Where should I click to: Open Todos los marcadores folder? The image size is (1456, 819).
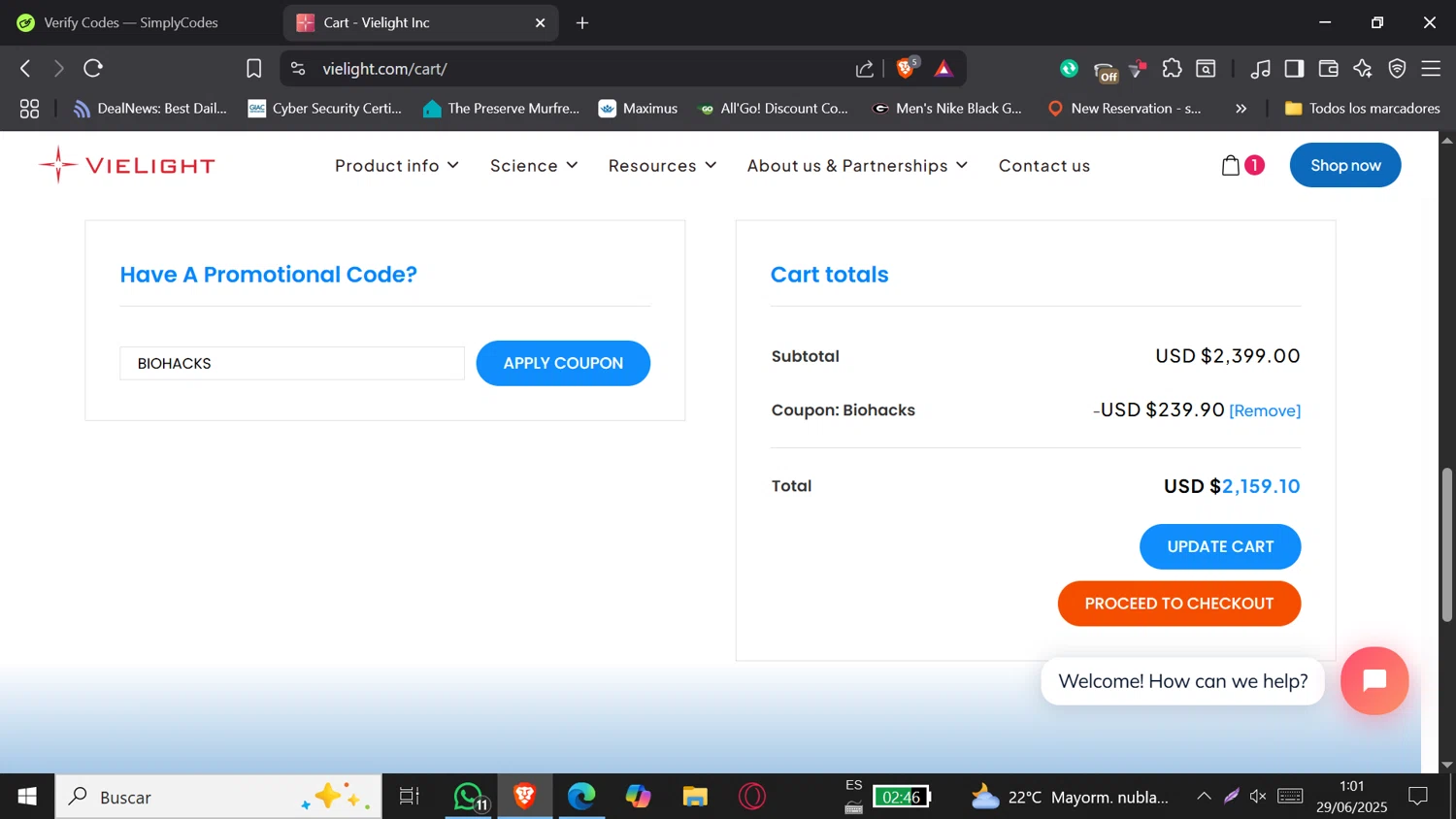pos(1363,109)
